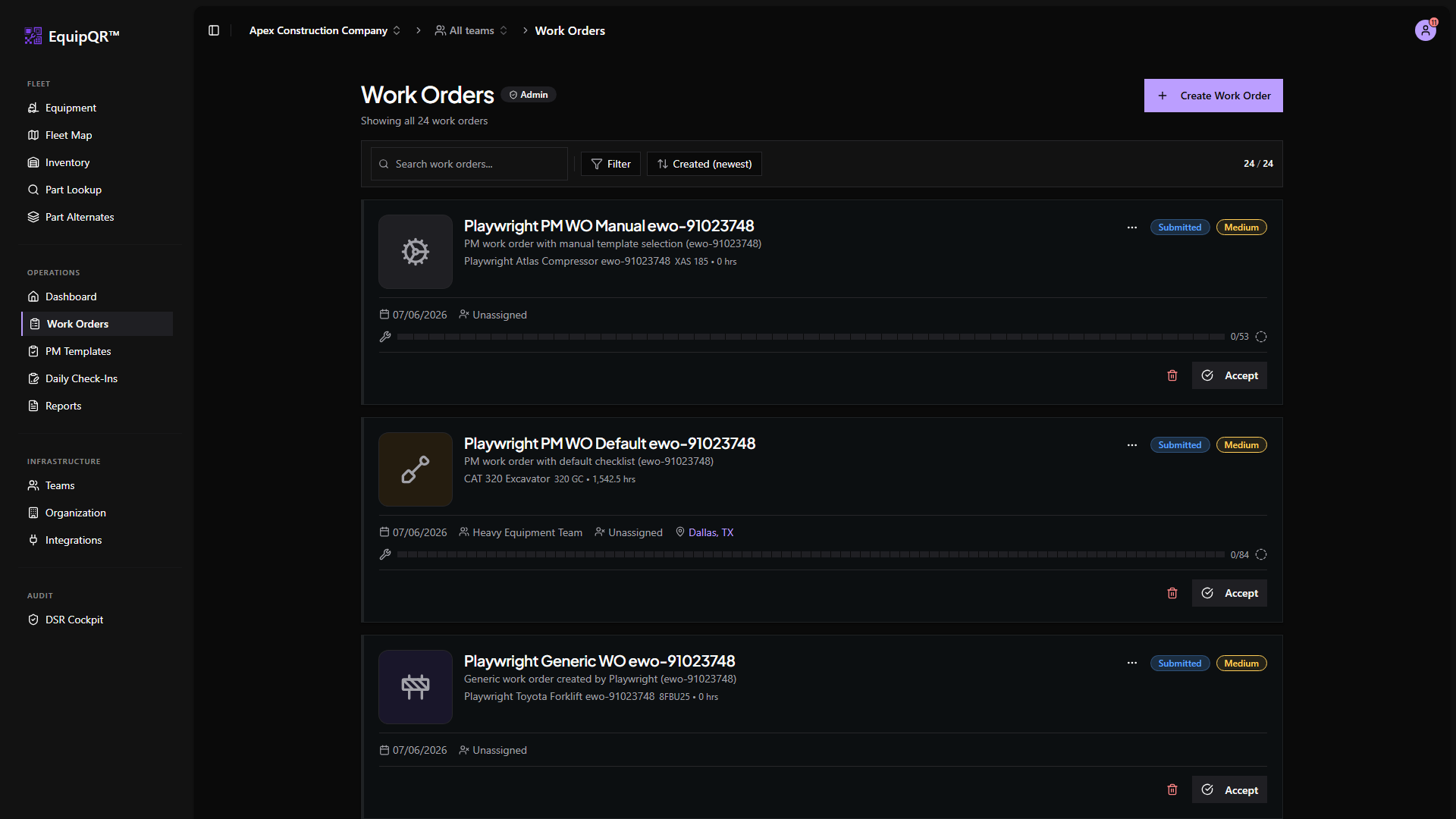Click Create Work Order button
The height and width of the screenshot is (819, 1456).
[1213, 96]
